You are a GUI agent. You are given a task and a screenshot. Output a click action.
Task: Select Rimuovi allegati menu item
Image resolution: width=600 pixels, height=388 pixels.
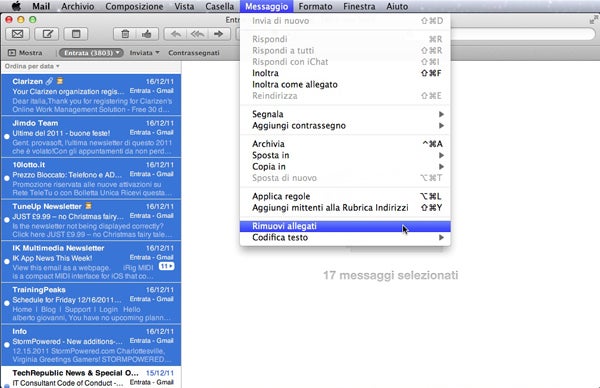[346, 226]
